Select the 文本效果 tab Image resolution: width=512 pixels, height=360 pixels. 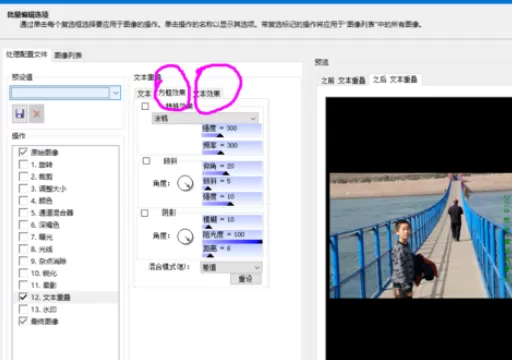(207, 94)
